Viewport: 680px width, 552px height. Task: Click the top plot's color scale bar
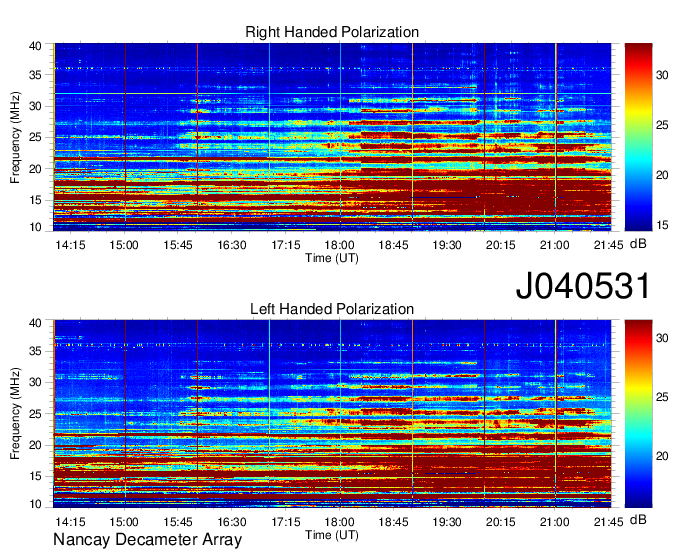(638, 137)
